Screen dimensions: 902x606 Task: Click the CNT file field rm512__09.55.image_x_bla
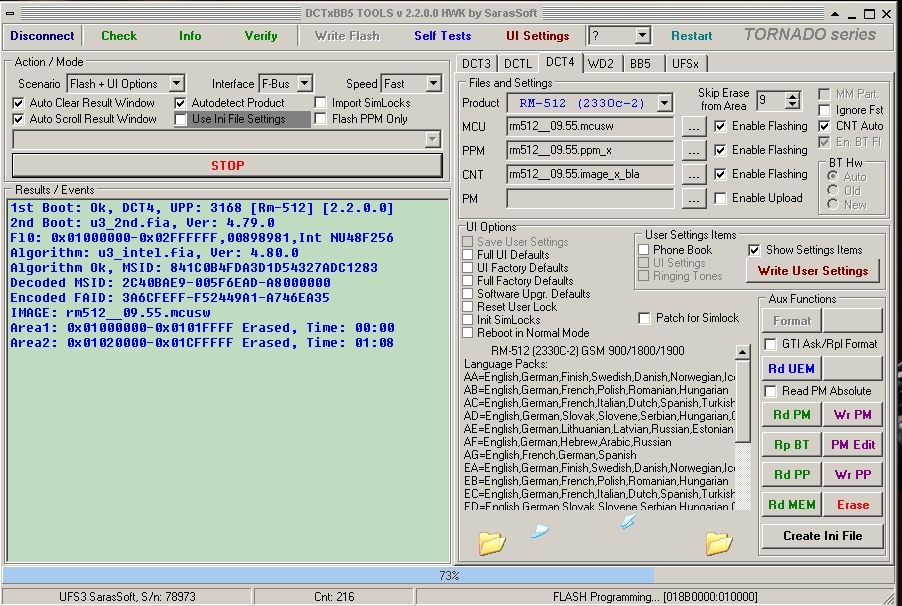590,174
